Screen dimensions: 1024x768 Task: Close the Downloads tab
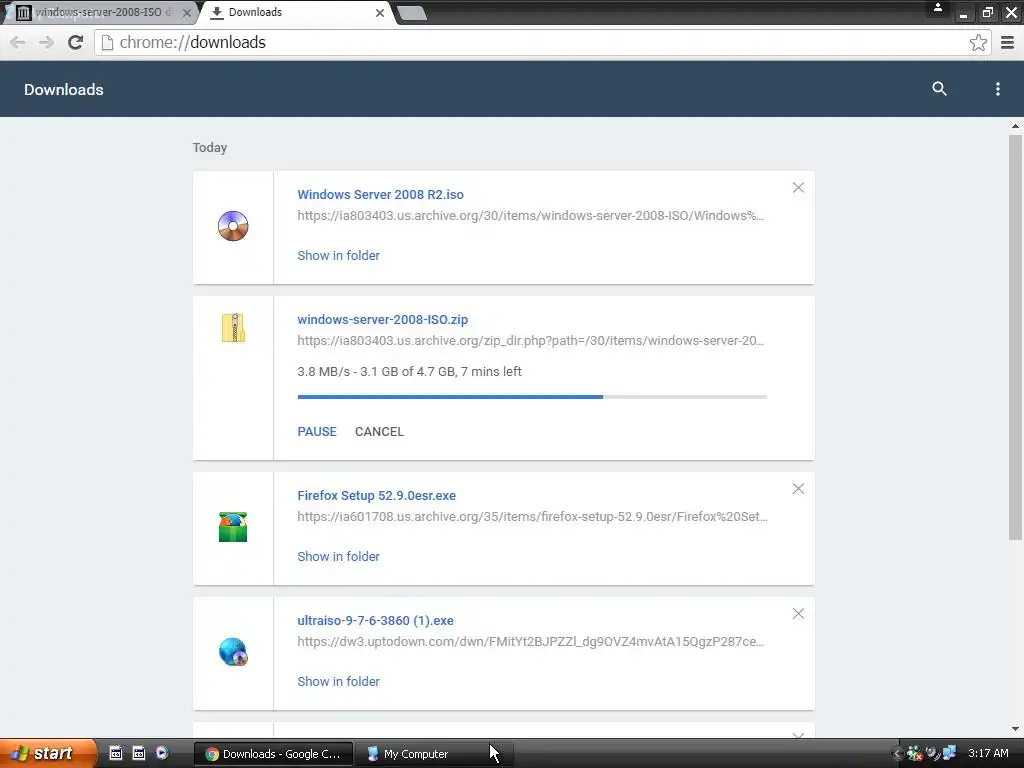(379, 12)
